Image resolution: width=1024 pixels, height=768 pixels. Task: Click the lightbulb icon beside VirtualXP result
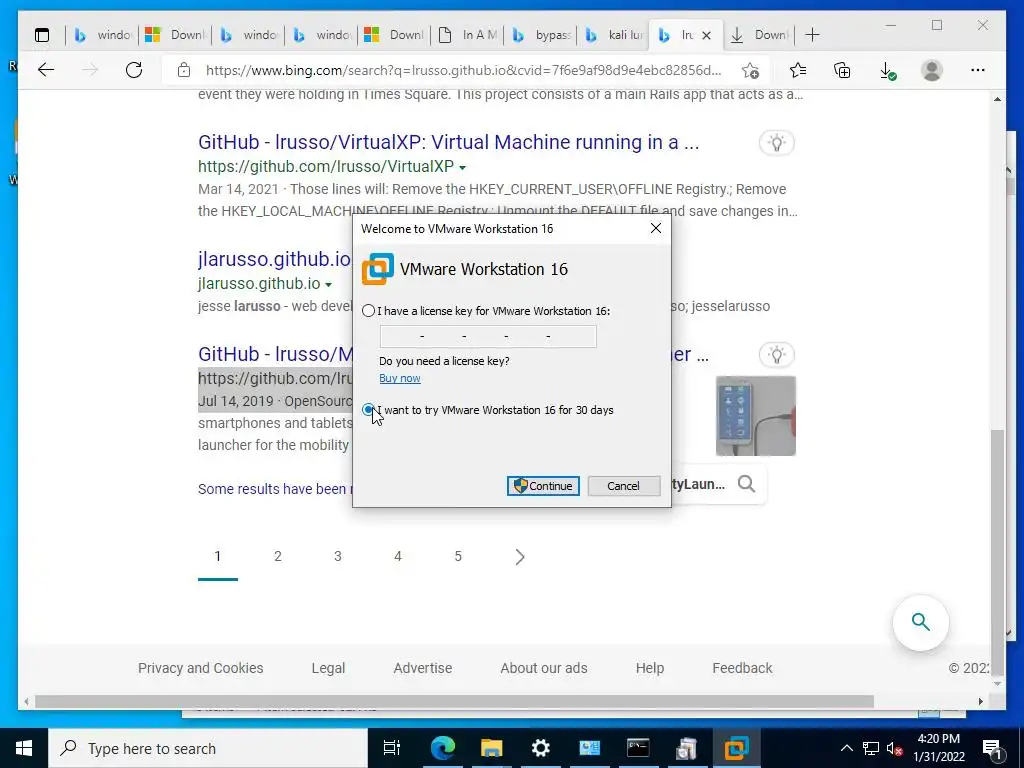coord(776,143)
